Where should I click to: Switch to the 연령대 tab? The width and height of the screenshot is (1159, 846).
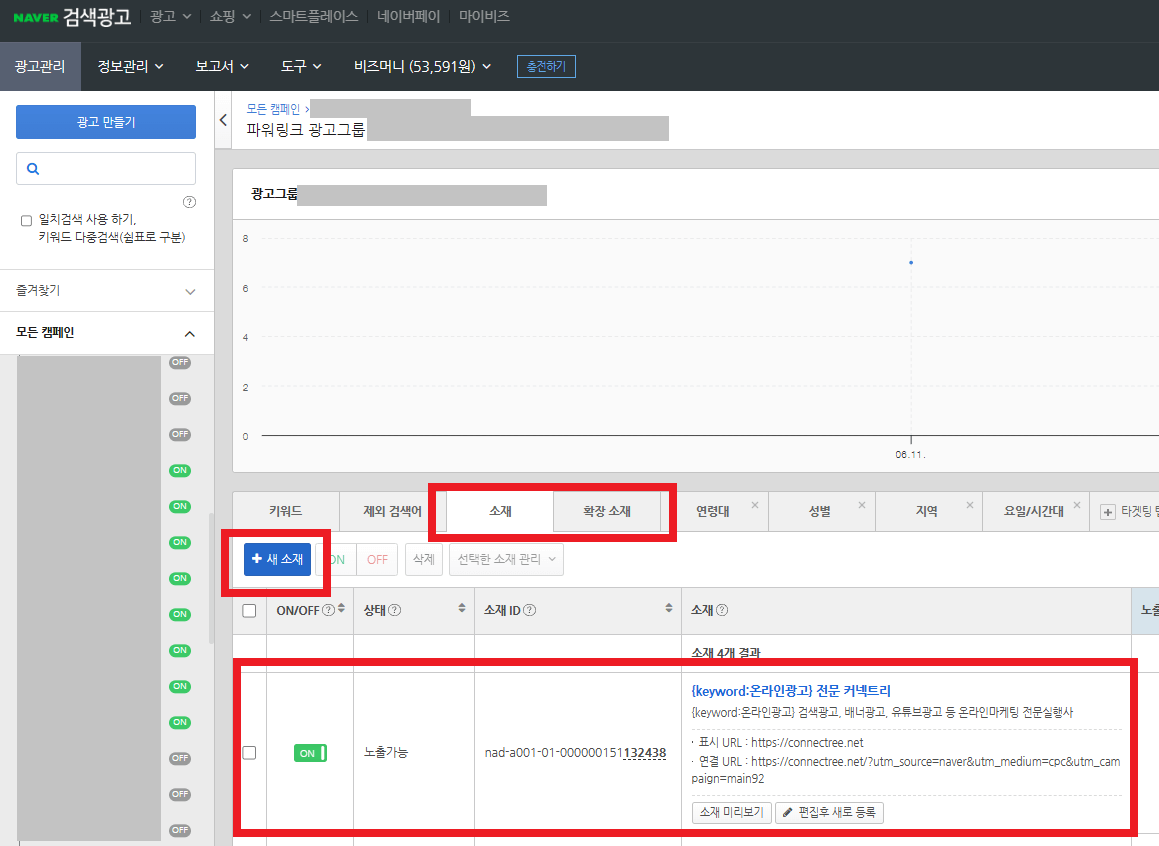713,511
